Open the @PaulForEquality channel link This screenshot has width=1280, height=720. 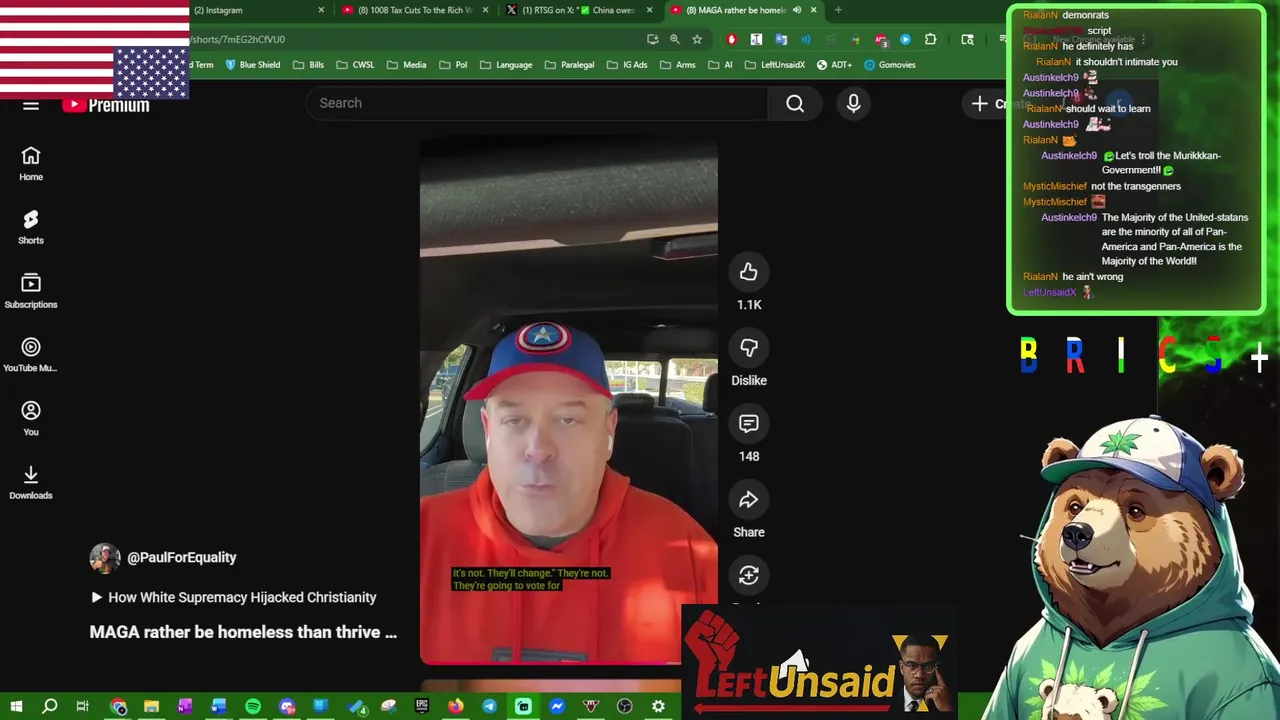pyautogui.click(x=182, y=558)
